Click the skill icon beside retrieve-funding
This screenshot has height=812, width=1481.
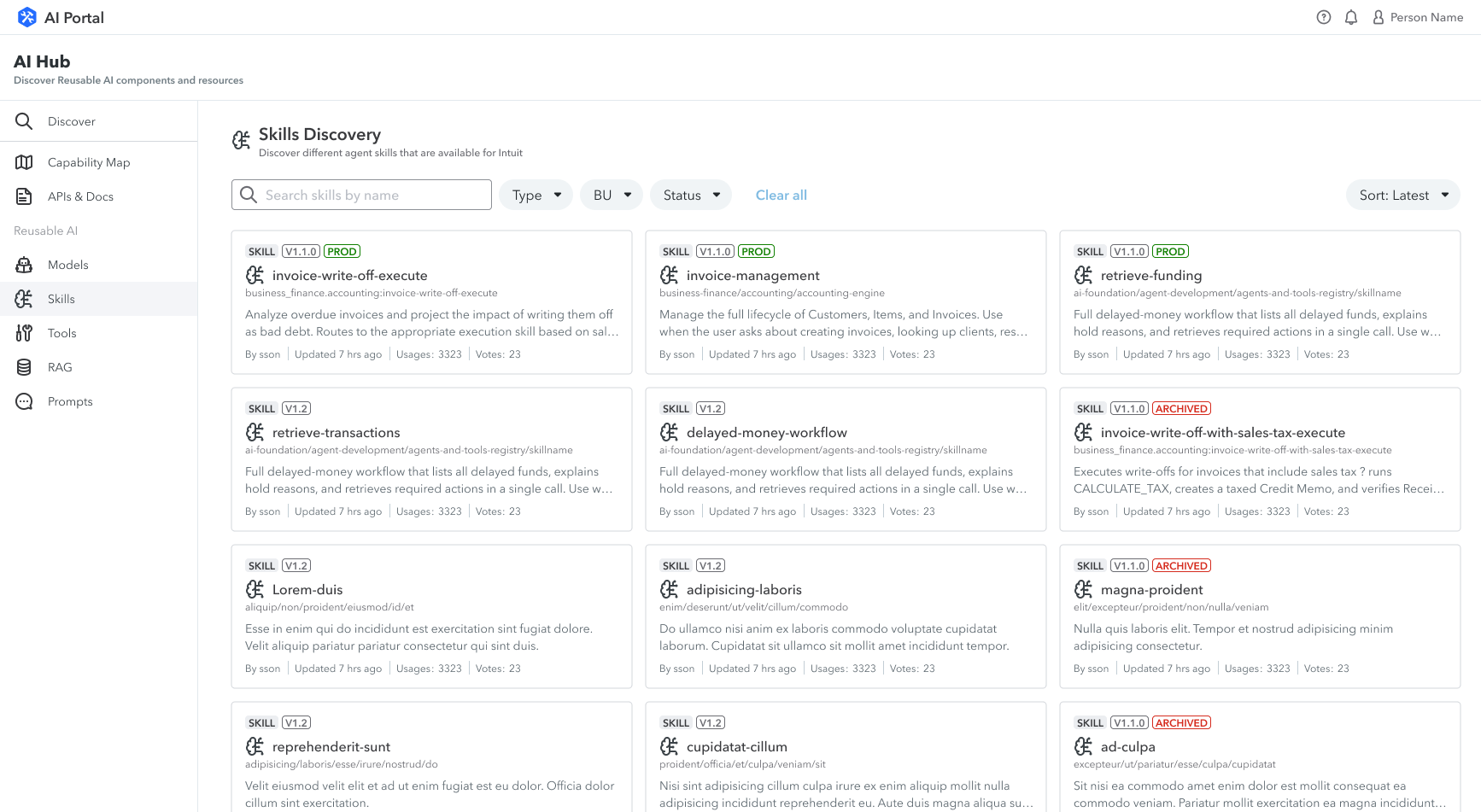[x=1084, y=275]
